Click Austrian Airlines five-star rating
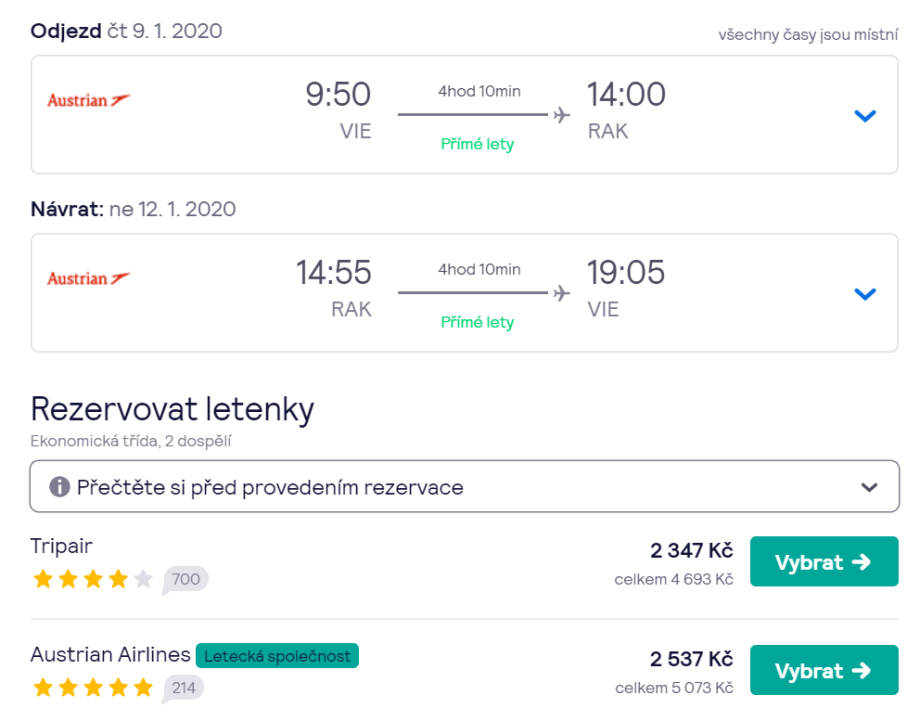This screenshot has width=920, height=721. [92, 687]
